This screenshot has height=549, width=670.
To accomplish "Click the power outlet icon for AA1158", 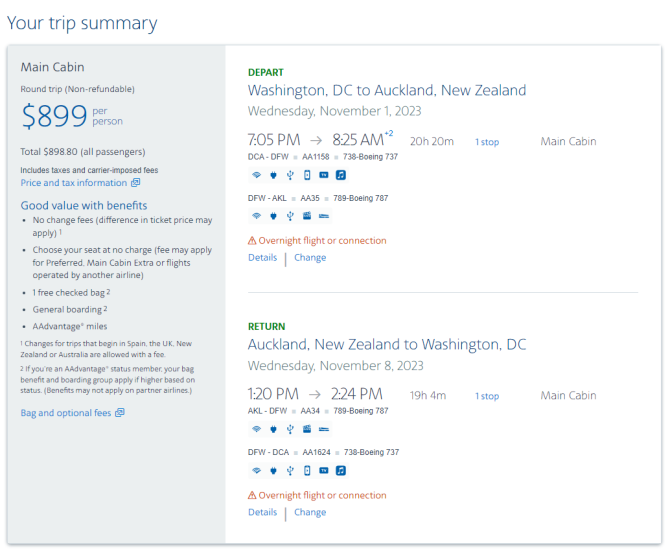I will [x=273, y=175].
